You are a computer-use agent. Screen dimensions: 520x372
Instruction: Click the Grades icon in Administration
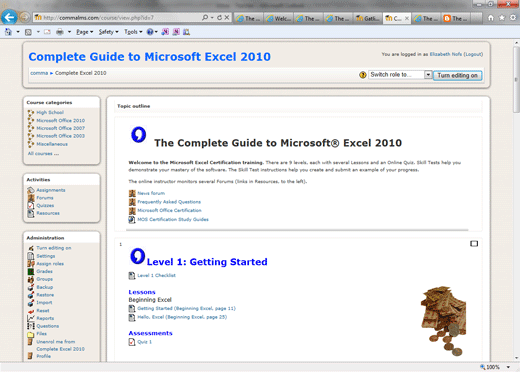31,272
